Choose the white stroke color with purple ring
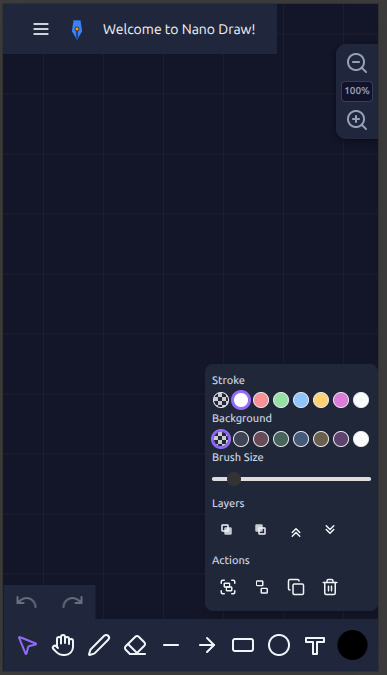 [x=241, y=400]
